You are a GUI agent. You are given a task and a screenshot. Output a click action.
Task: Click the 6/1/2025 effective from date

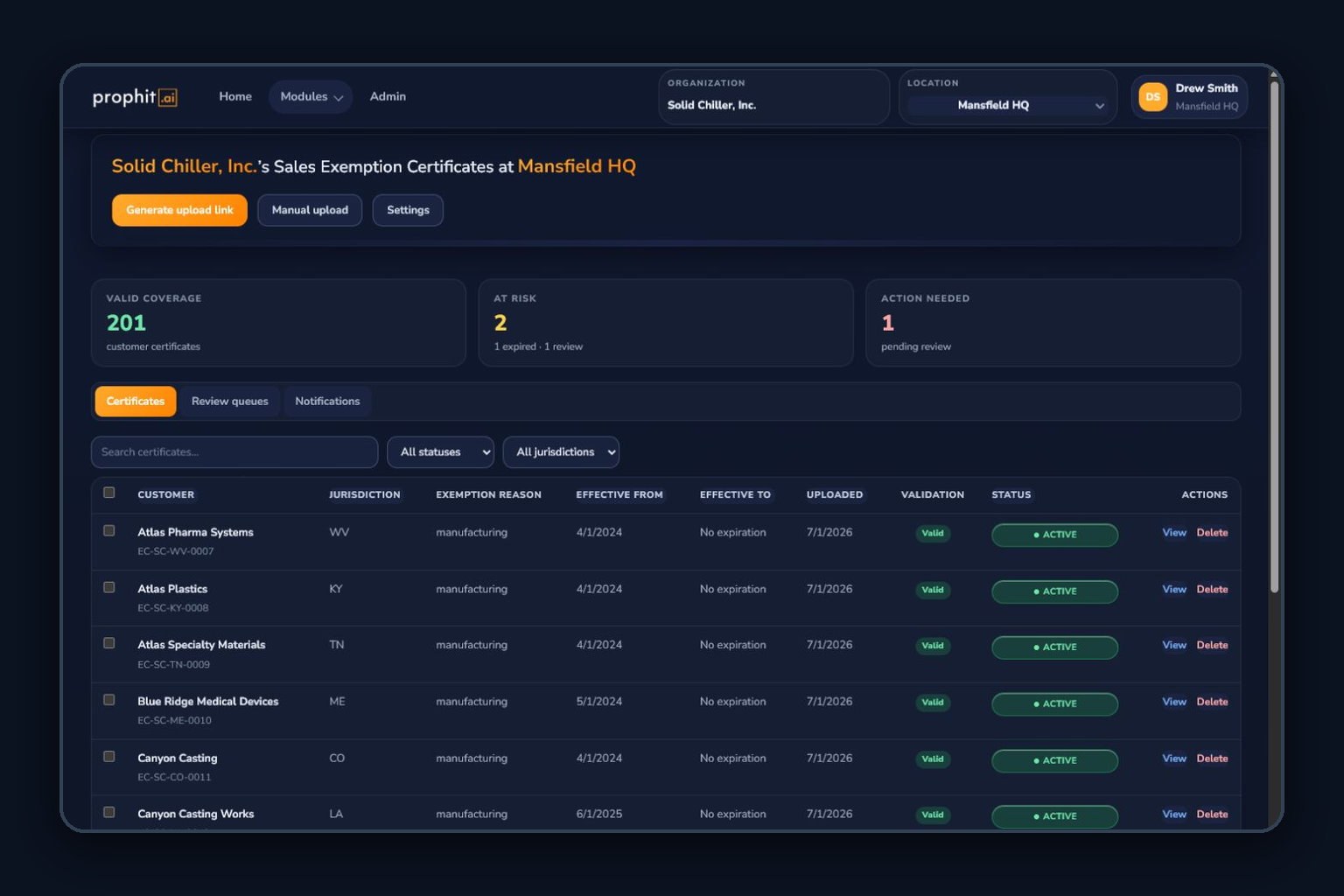click(x=599, y=814)
